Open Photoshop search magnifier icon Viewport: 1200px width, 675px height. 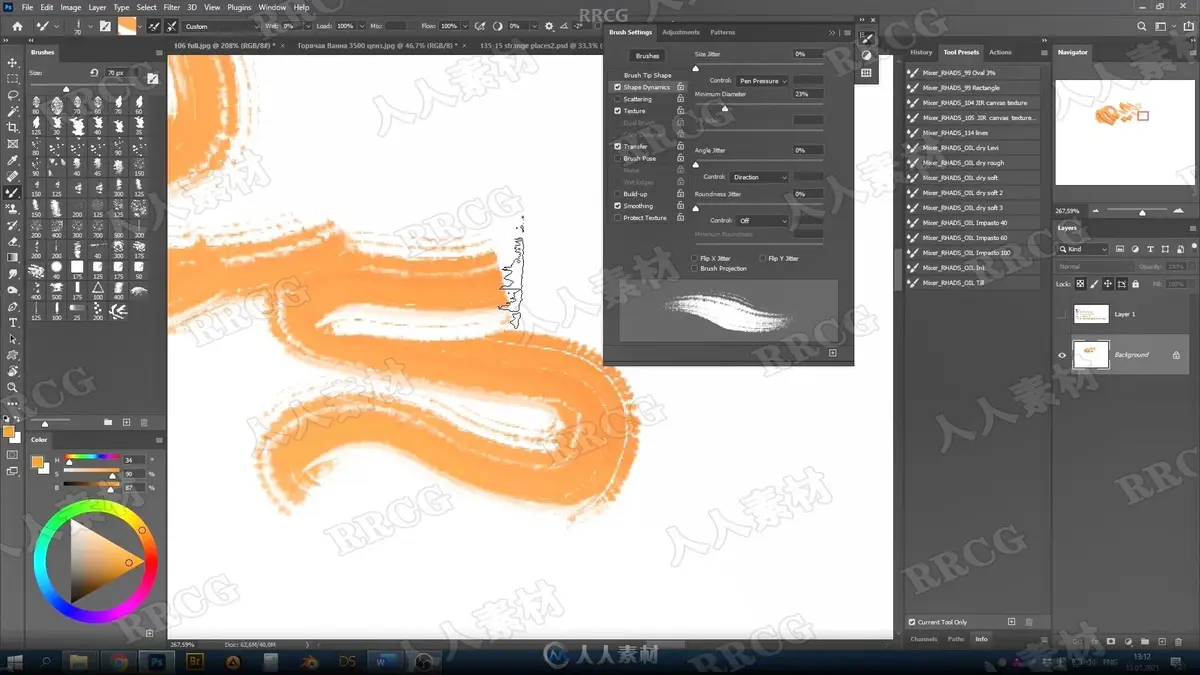(1143, 26)
